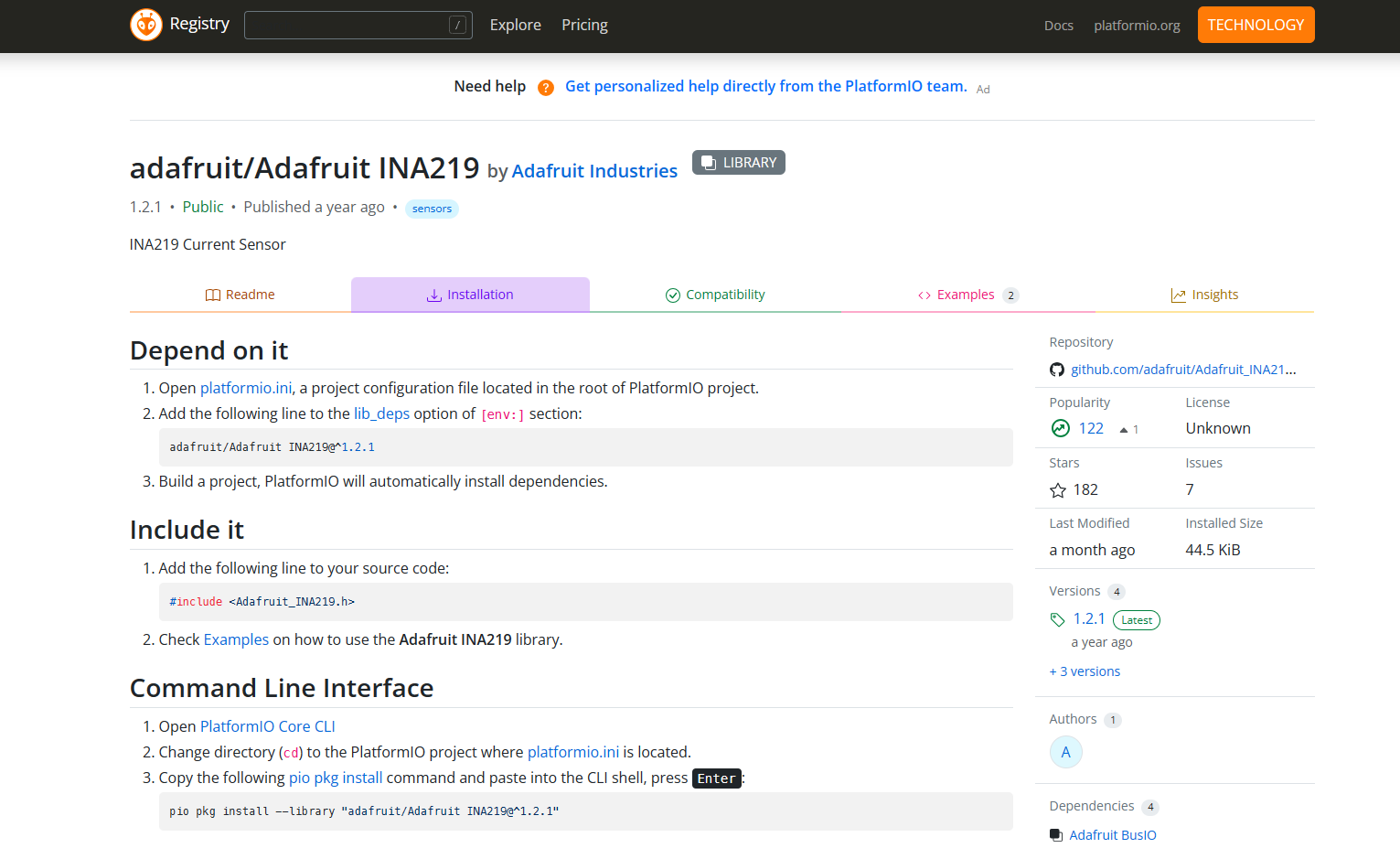The height and width of the screenshot is (848, 1400).
Task: Expand the + 3 versions list
Action: pos(1085,671)
